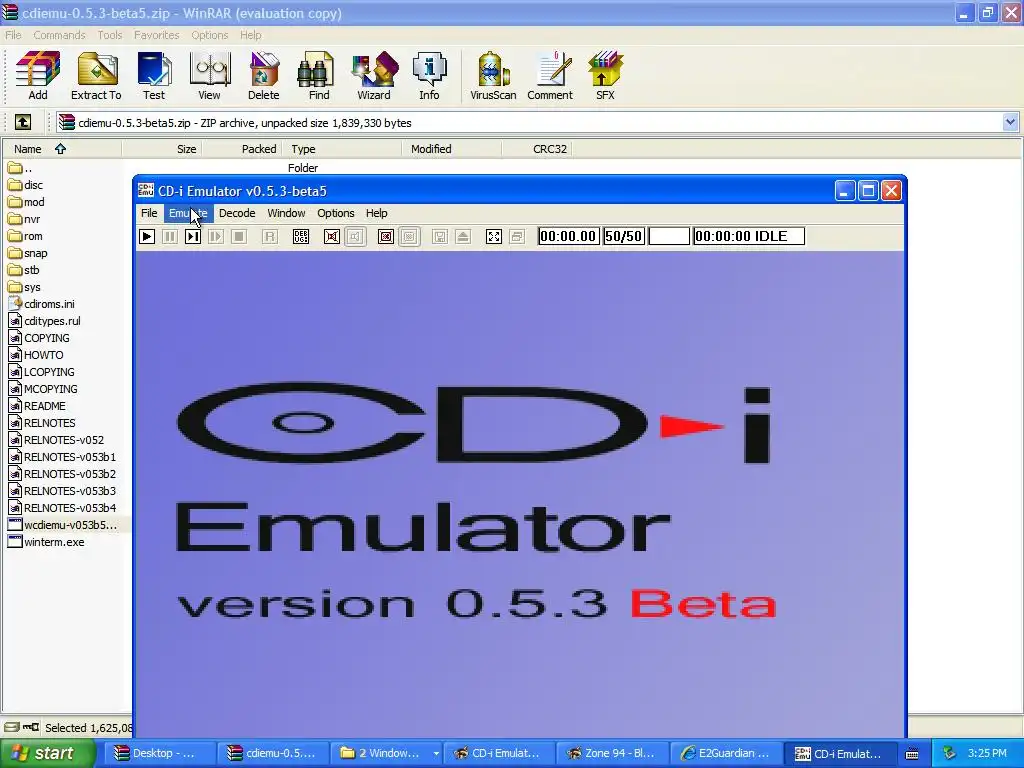Select the snap folder
The image size is (1024, 768).
(28, 253)
